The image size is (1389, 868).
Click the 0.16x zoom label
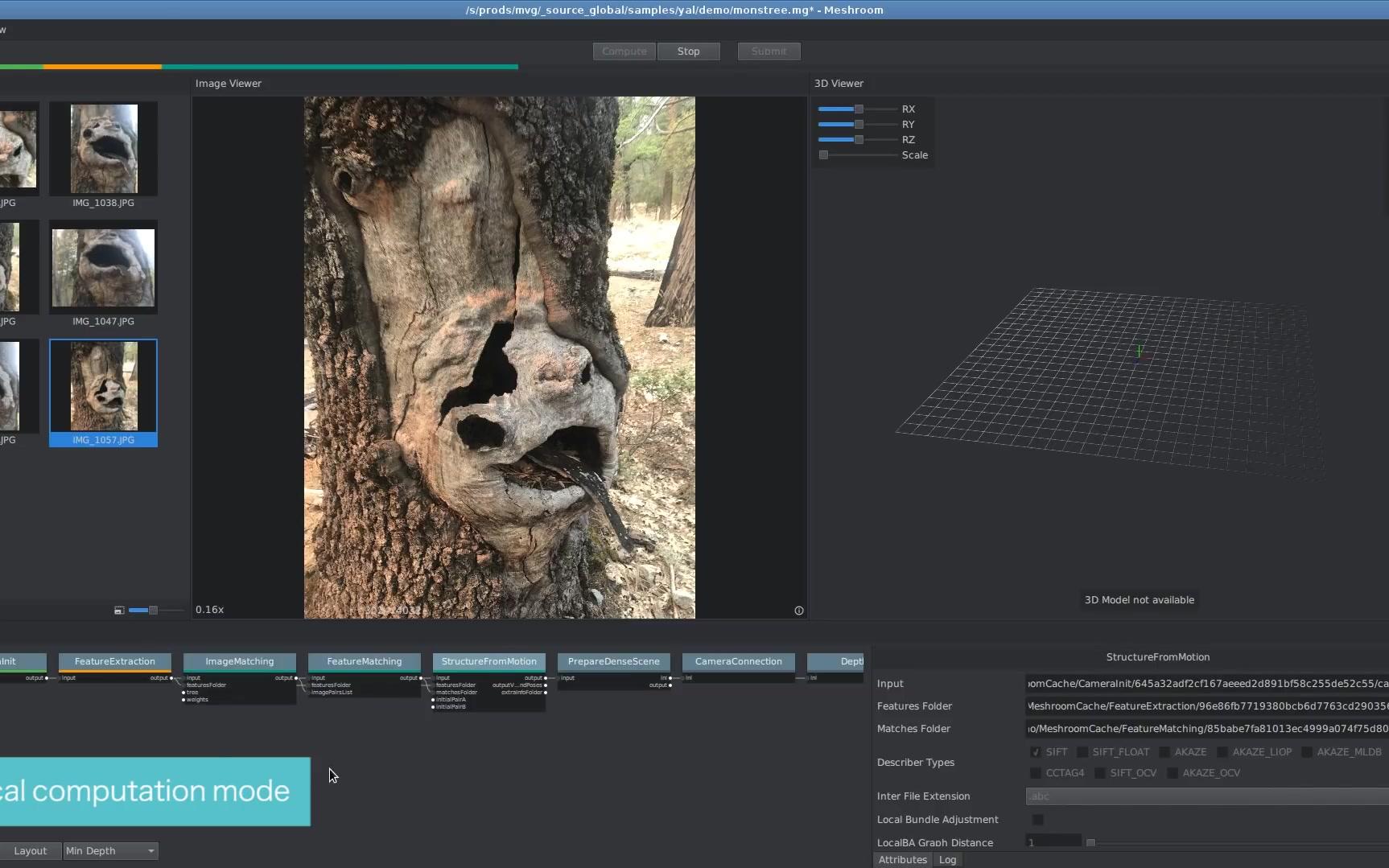pyautogui.click(x=210, y=610)
